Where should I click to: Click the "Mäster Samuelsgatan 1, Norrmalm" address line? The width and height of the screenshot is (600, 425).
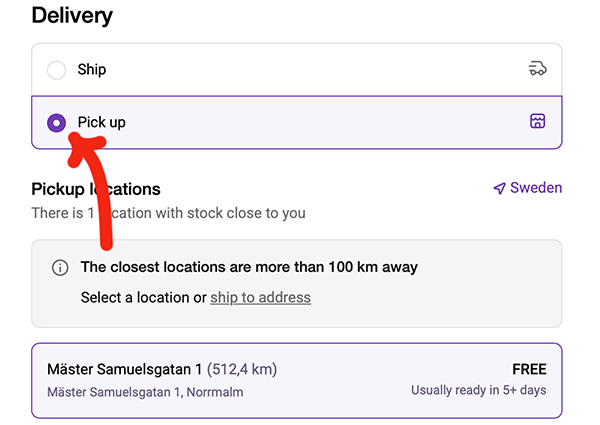[145, 391]
